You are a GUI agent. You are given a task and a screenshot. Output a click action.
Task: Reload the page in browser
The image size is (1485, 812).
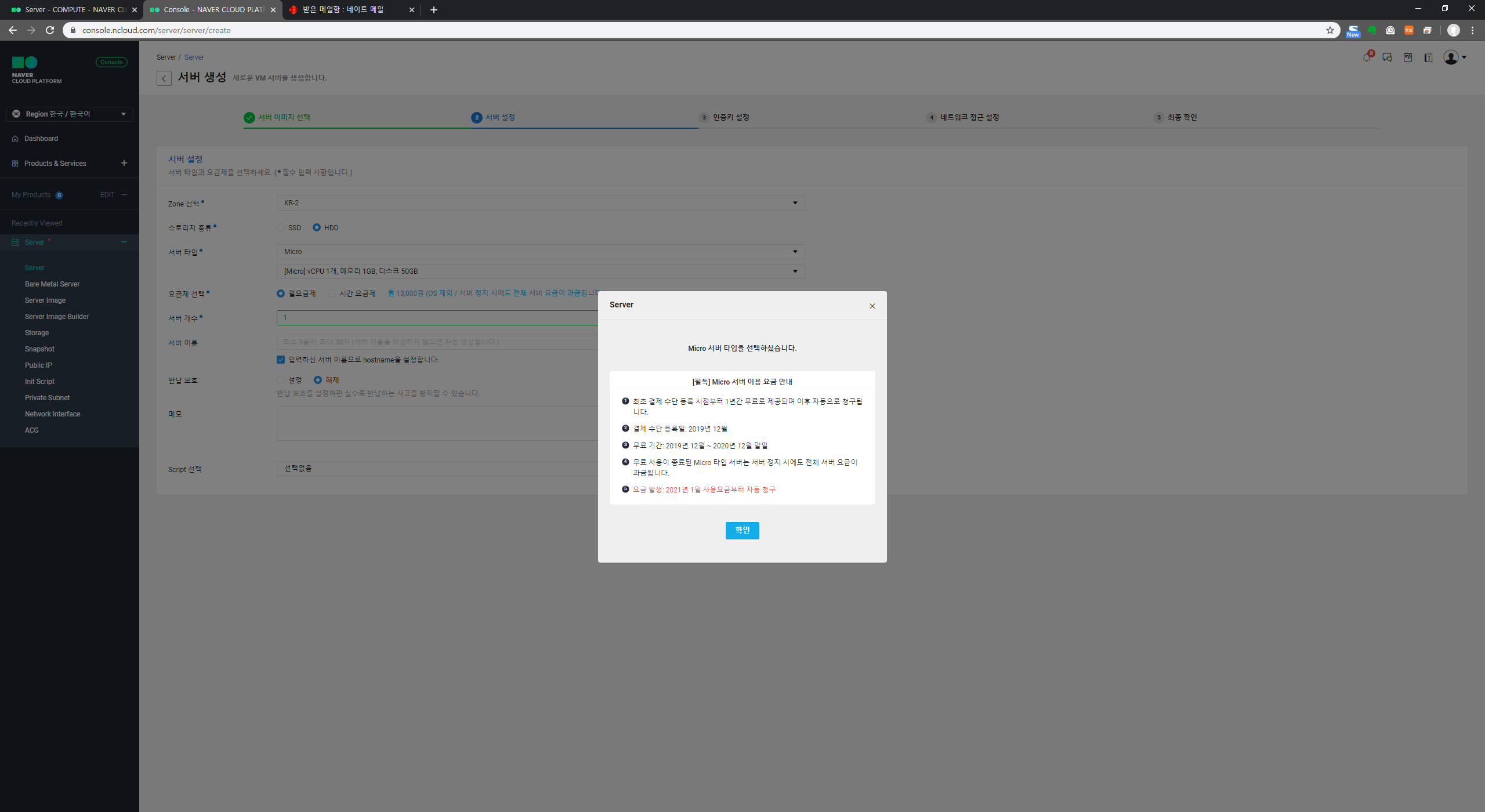tap(50, 30)
